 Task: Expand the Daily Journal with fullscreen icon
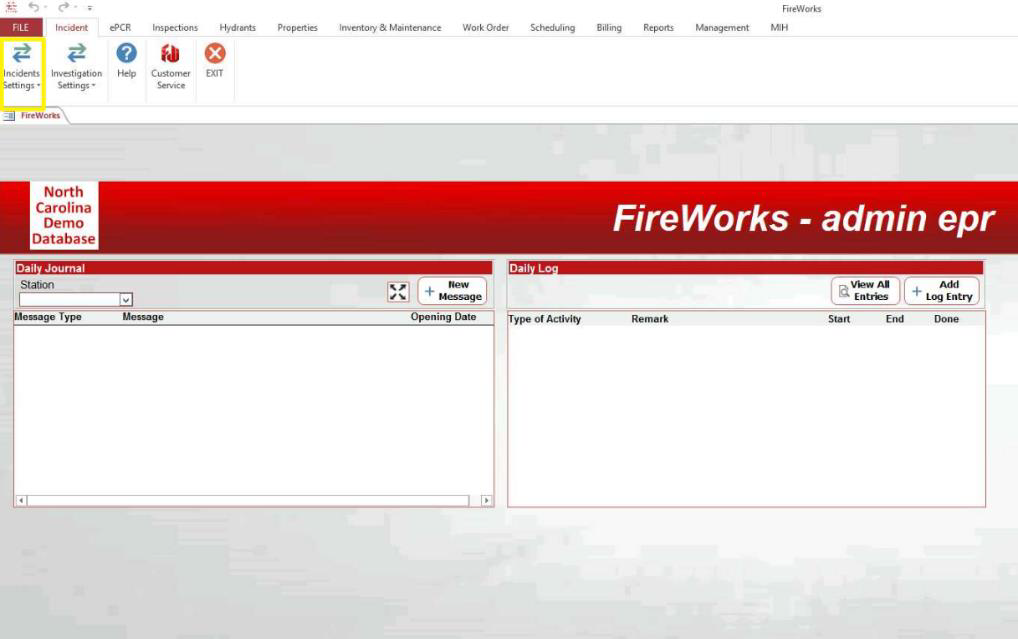(x=398, y=292)
